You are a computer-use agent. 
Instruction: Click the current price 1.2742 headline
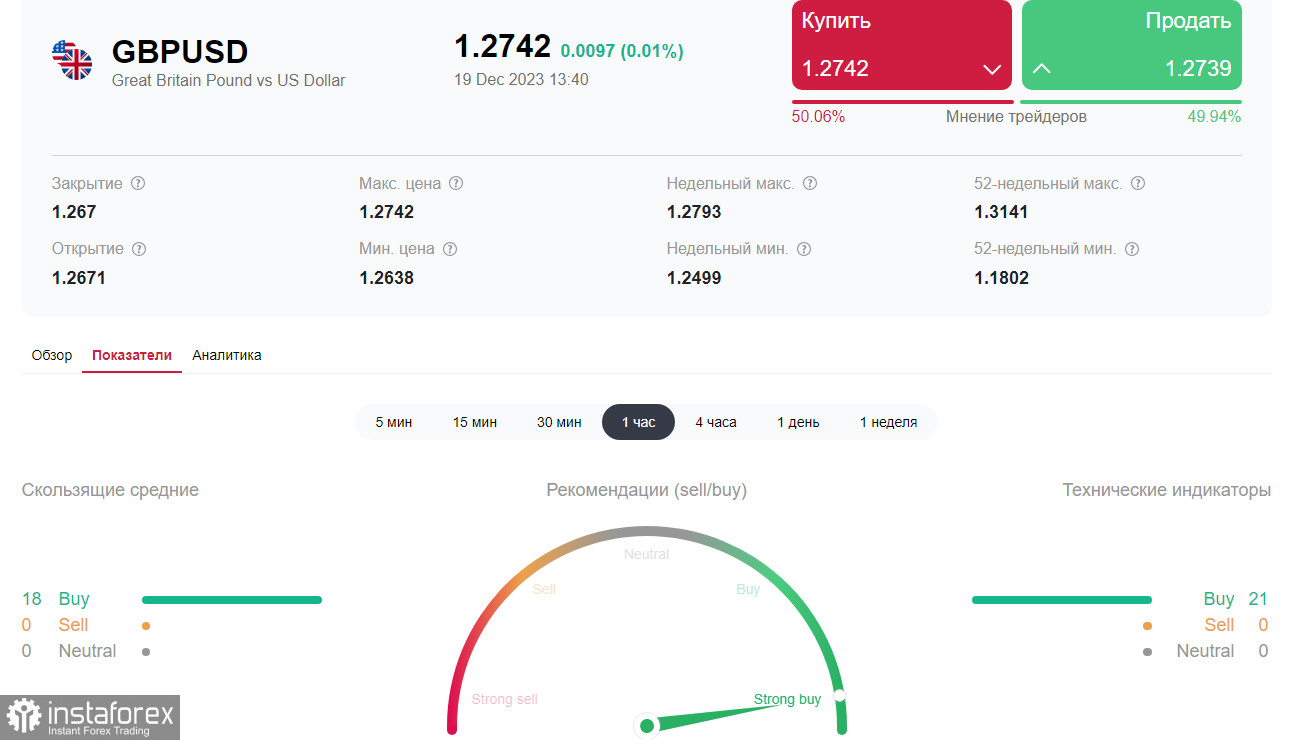(503, 46)
